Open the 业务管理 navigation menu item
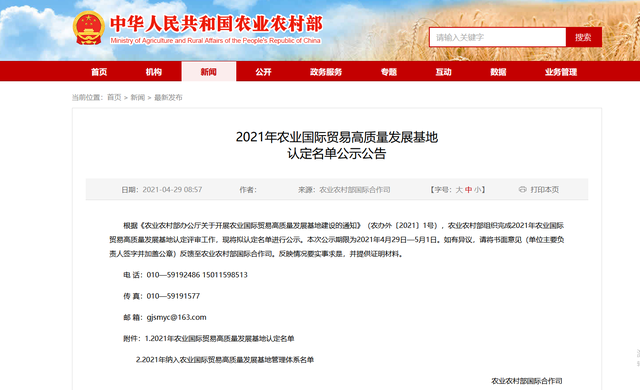640x390 pixels. [x=561, y=72]
